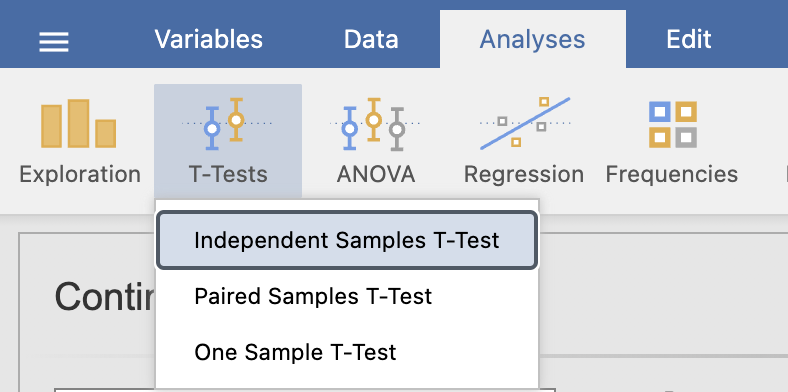This screenshot has width=788, height=392.
Task: Open the ANOVA analyses icon
Action: click(375, 124)
